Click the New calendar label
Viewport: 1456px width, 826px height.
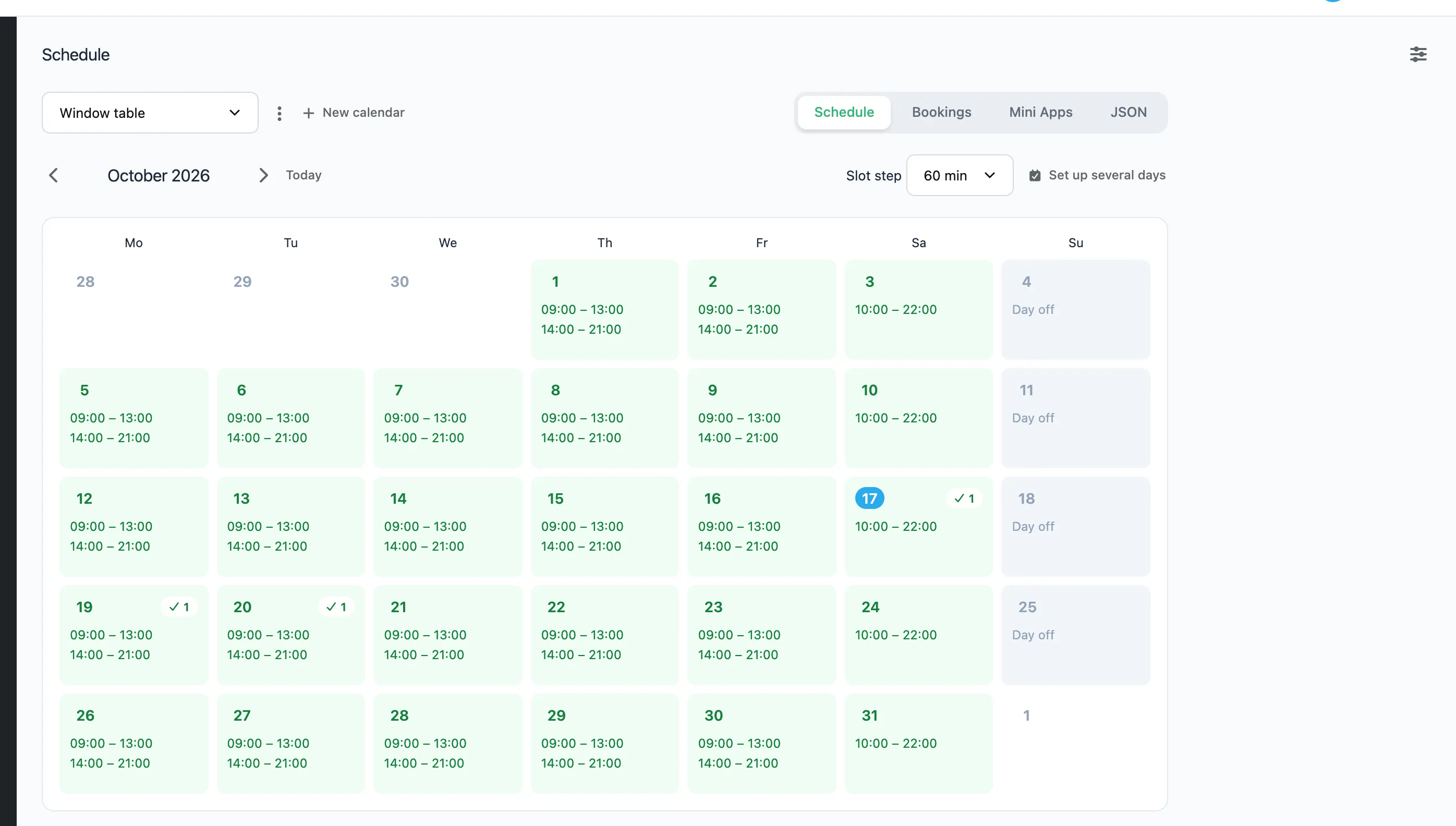pos(363,112)
